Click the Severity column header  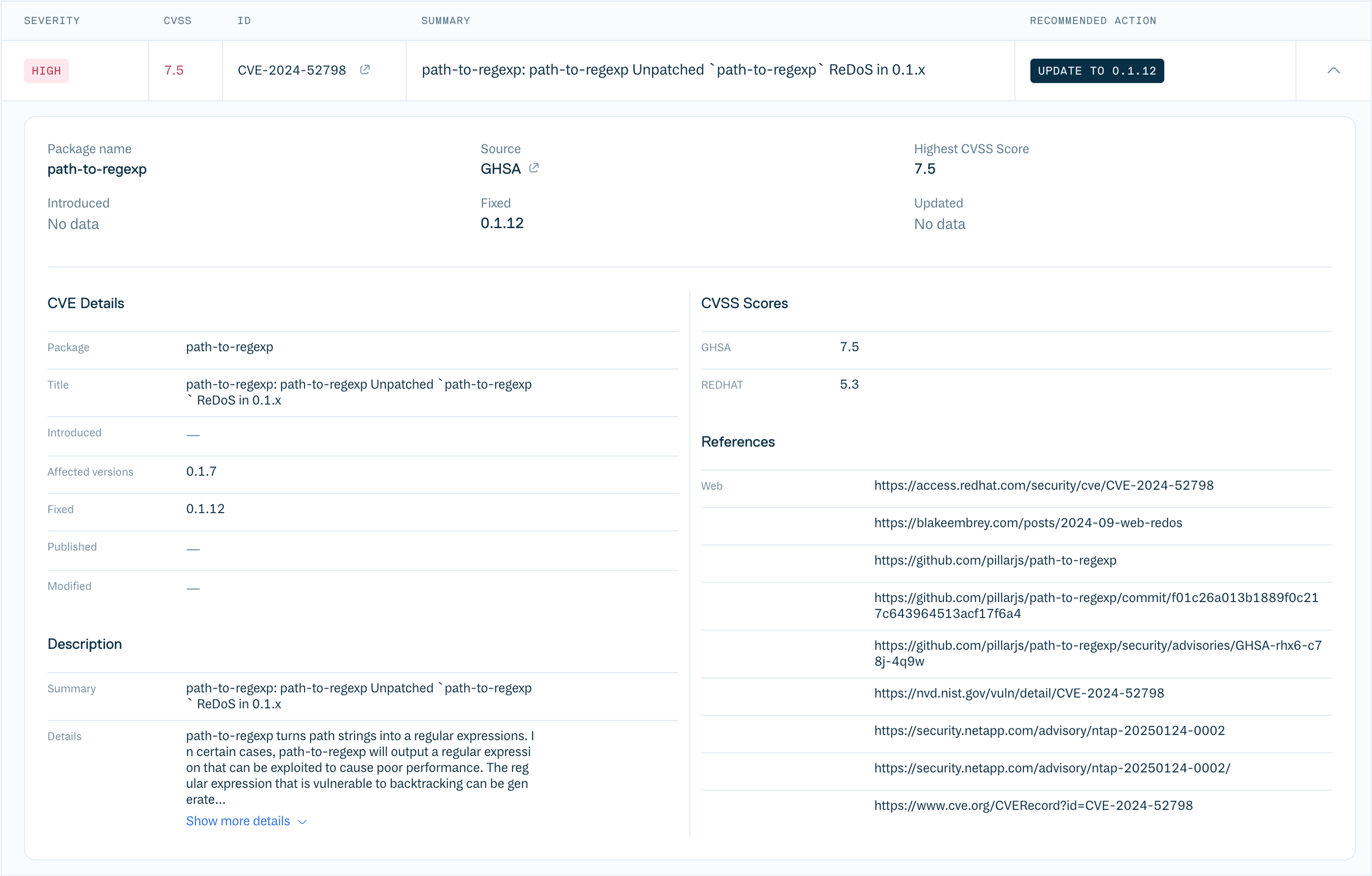[52, 20]
